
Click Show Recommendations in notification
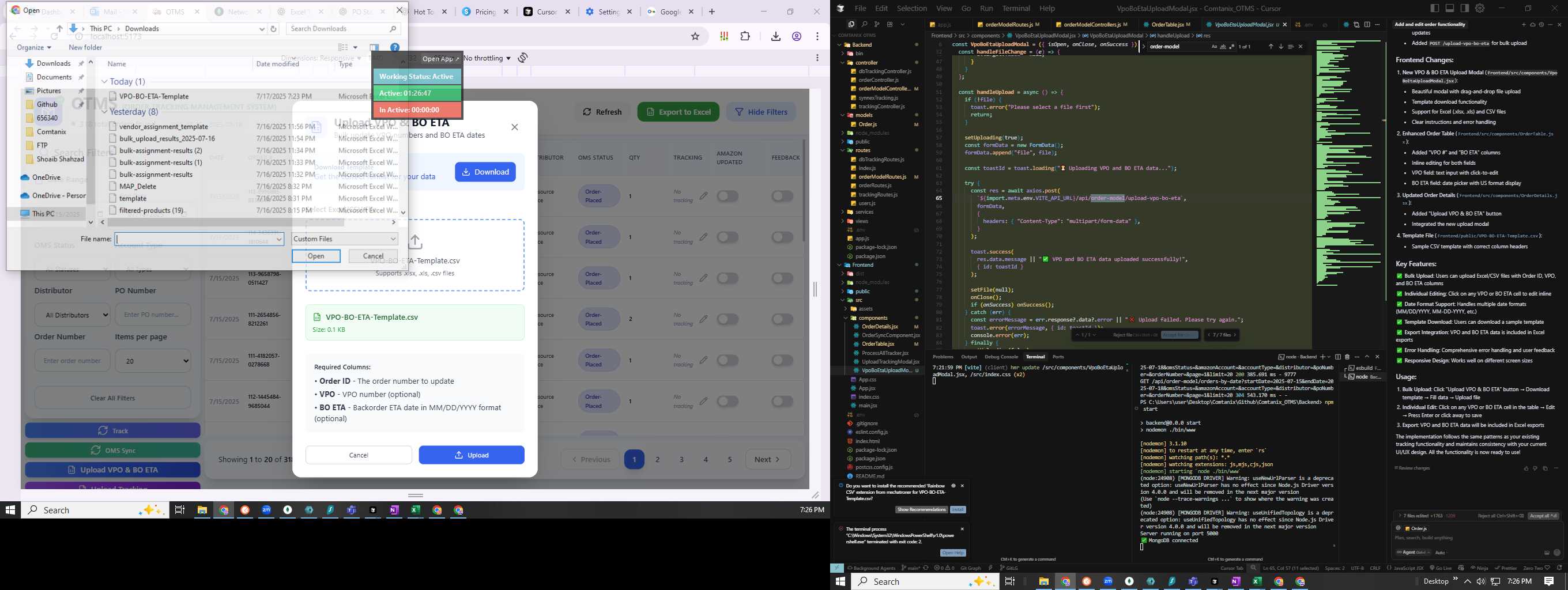pyautogui.click(x=922, y=510)
